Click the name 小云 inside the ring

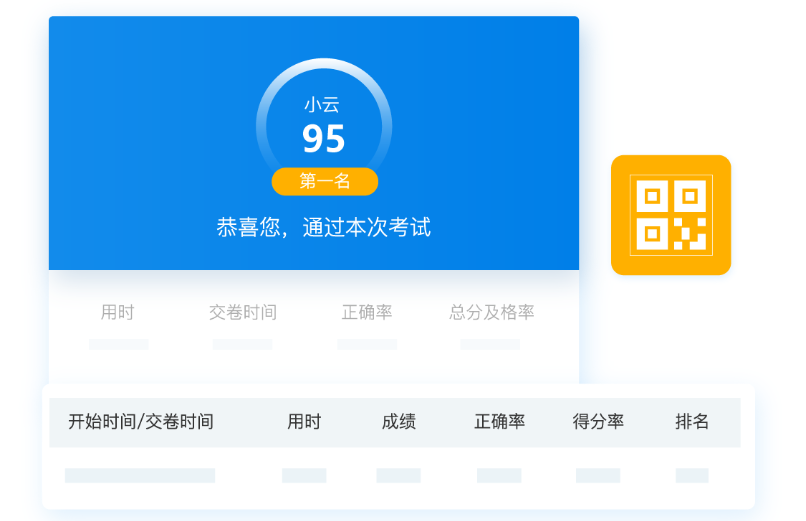[x=323, y=104]
